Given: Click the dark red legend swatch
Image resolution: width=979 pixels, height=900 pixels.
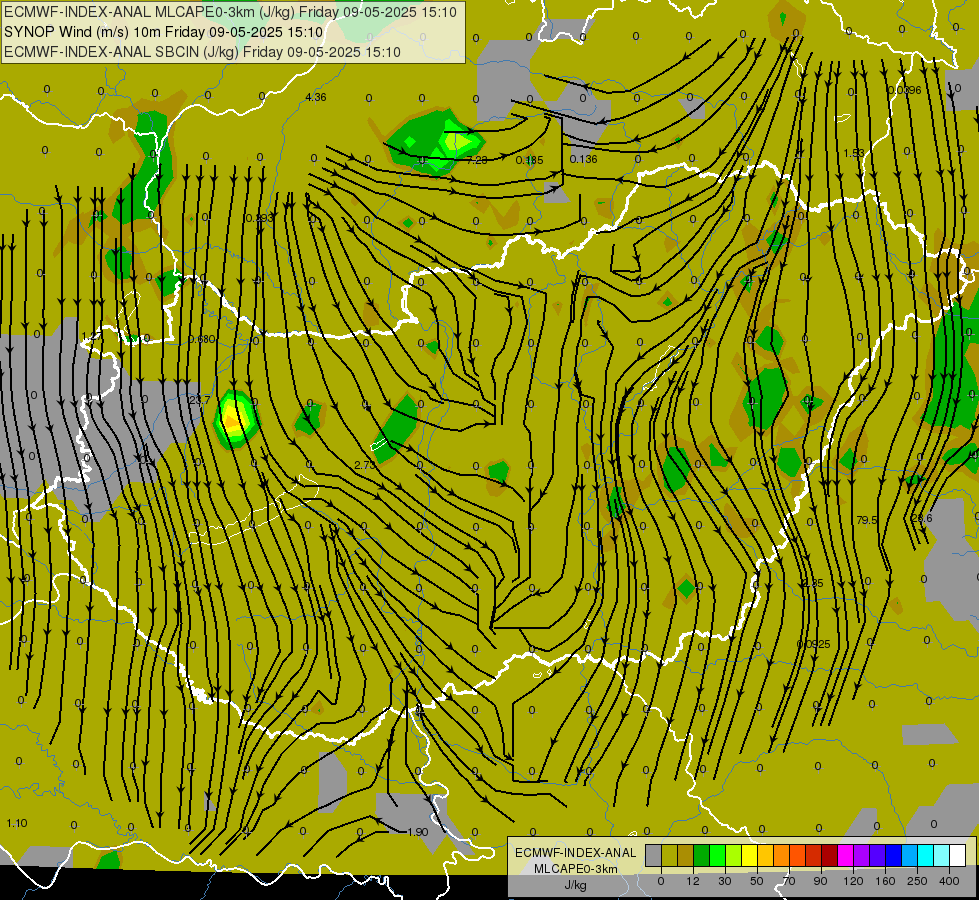Looking at the screenshot, I should [x=830, y=855].
